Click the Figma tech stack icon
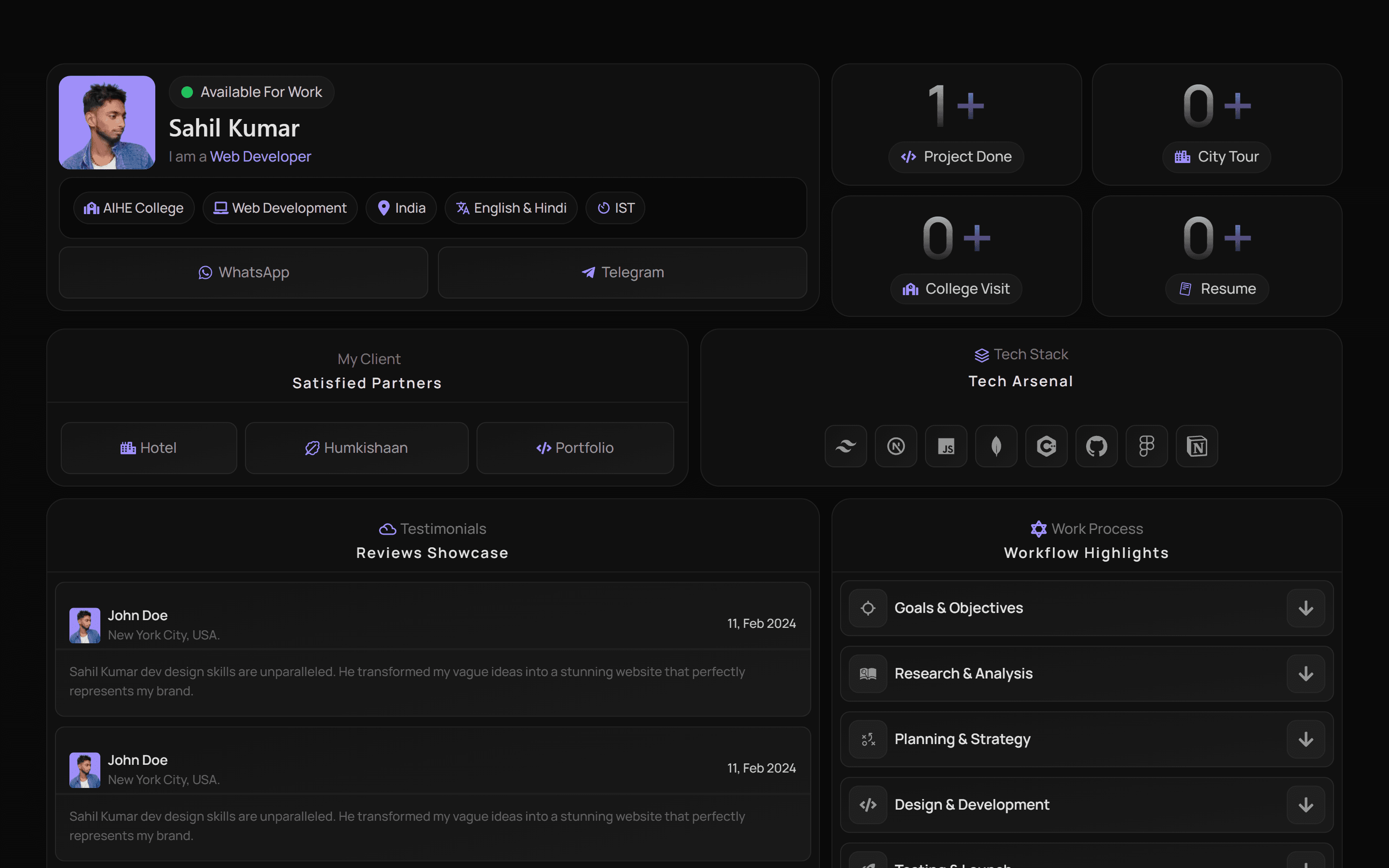 point(1146,446)
